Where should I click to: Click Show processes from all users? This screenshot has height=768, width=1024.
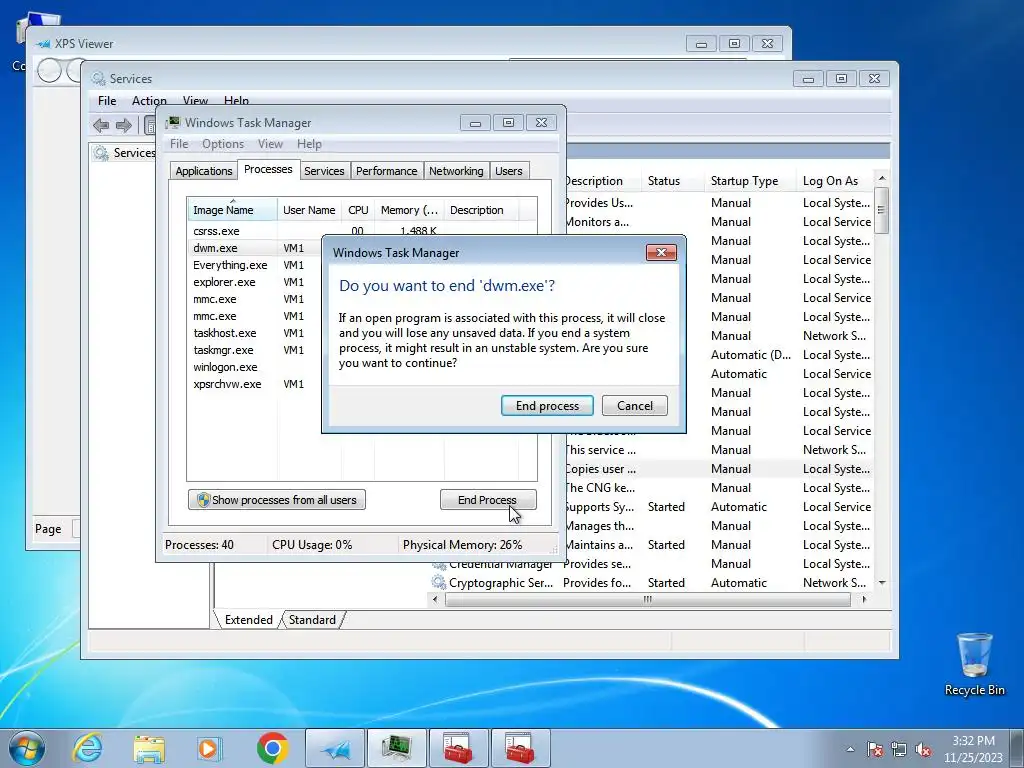click(277, 500)
